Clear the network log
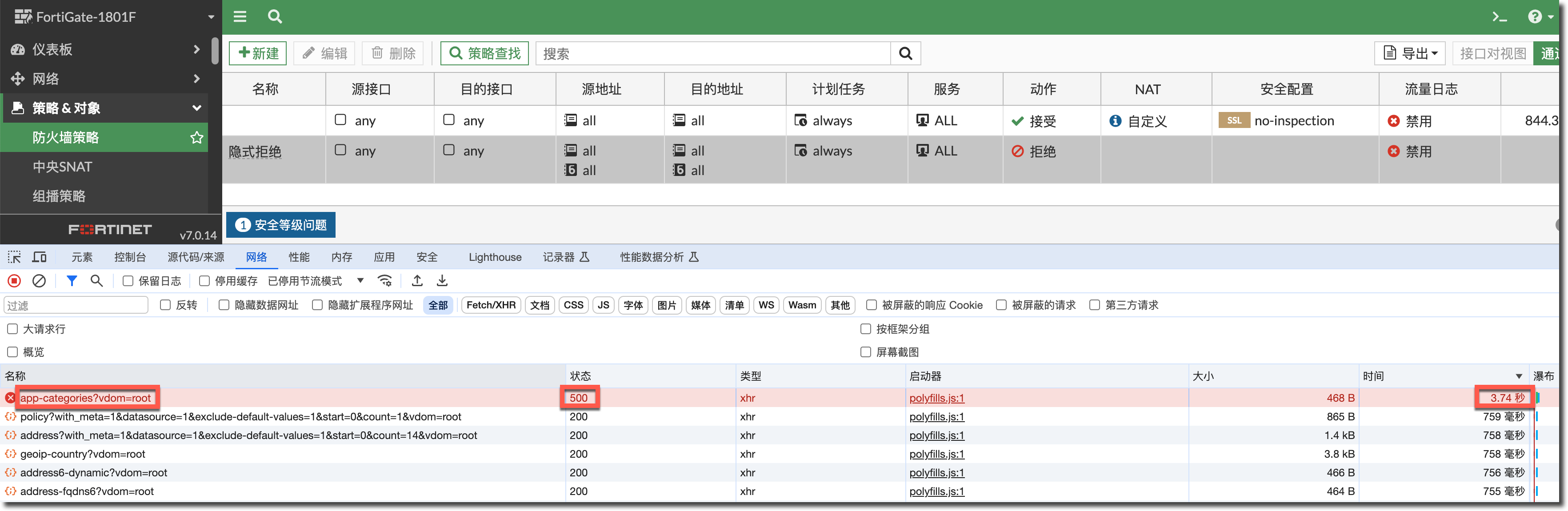 (x=39, y=280)
